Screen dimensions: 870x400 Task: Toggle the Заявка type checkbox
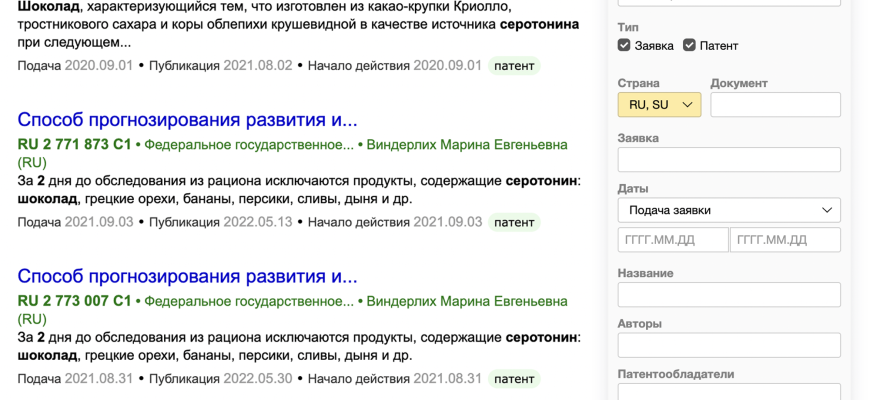point(624,45)
